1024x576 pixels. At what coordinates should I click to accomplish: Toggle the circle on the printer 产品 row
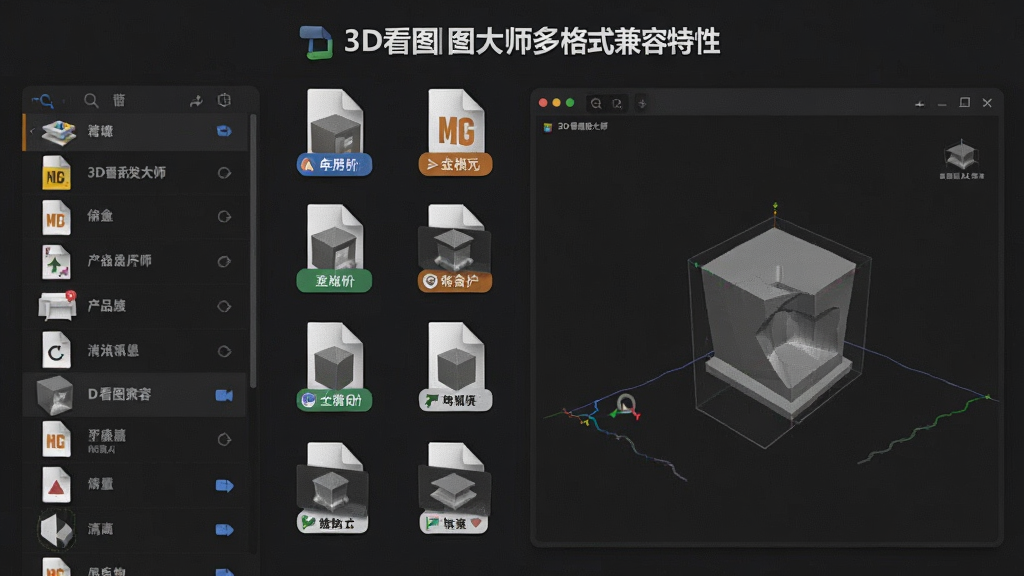coord(224,306)
